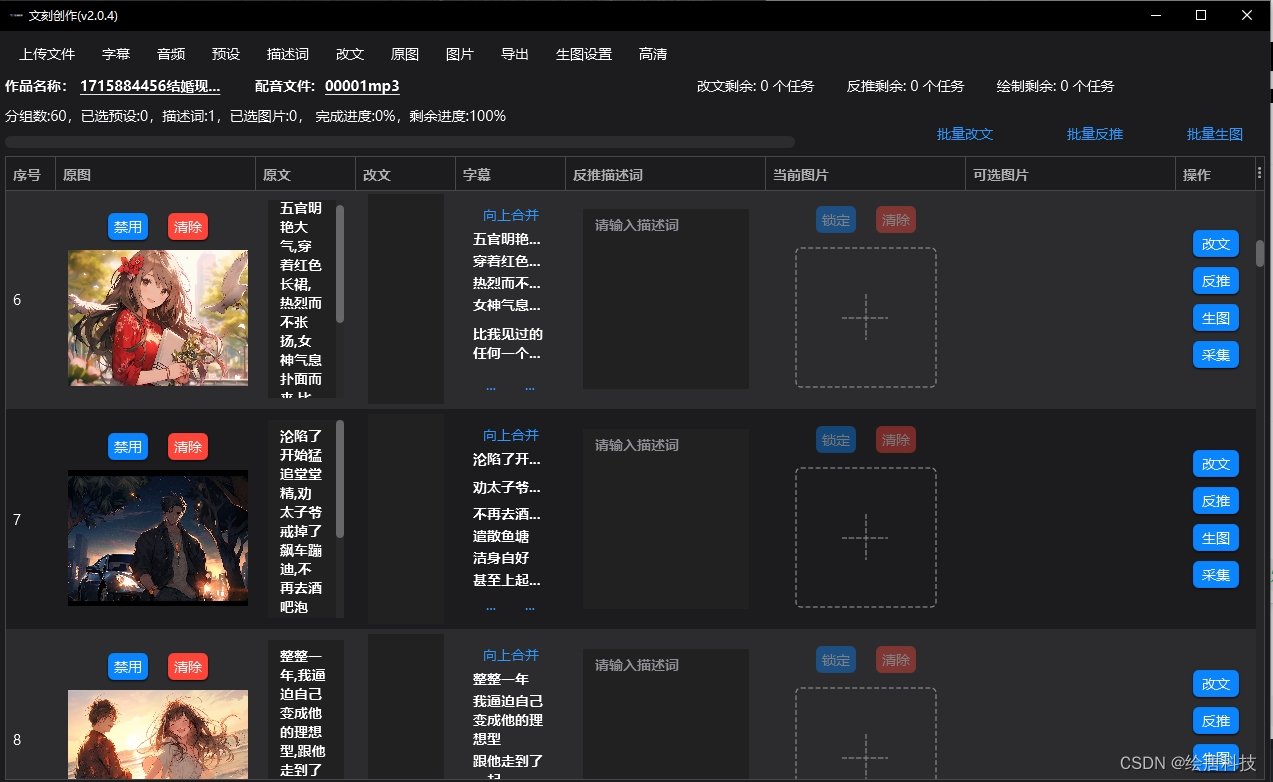Image resolution: width=1273 pixels, height=782 pixels.
Task: Open the 字幕 menu
Action: (116, 54)
